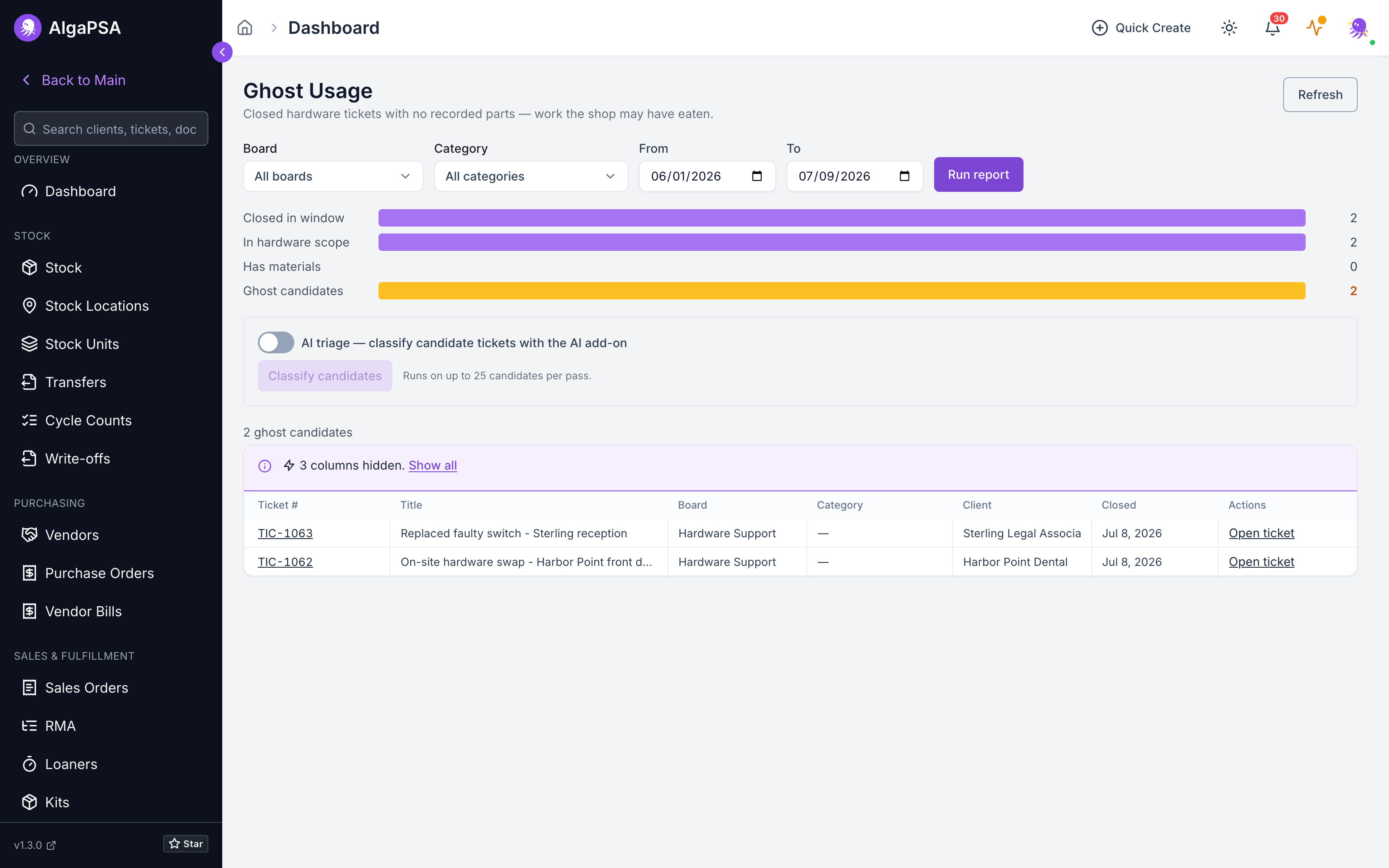Click 'Harbor Point Dental' client cell

(x=1015, y=562)
